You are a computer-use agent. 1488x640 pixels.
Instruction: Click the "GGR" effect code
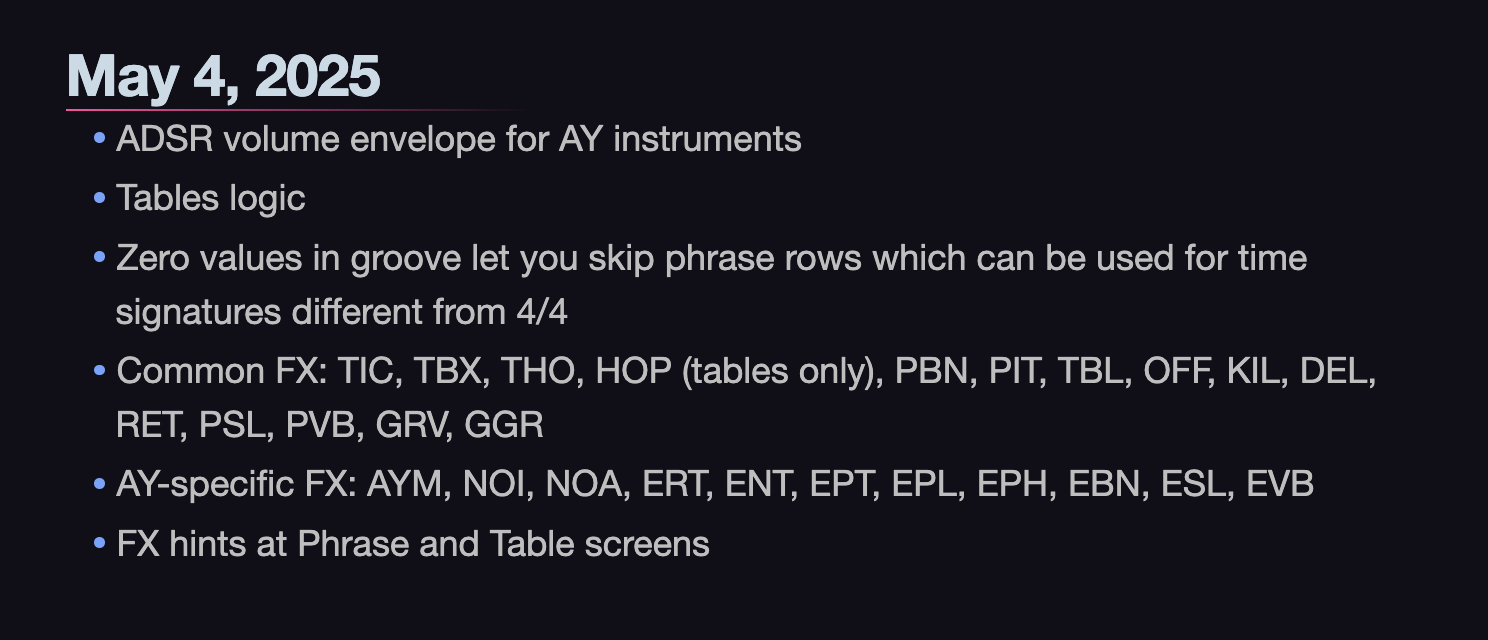tap(509, 425)
